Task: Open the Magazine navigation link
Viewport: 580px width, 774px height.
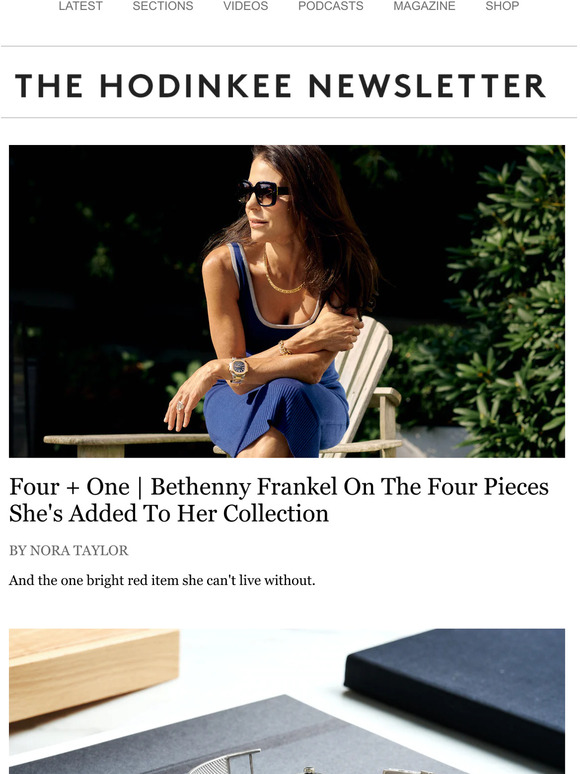Action: 424,6
